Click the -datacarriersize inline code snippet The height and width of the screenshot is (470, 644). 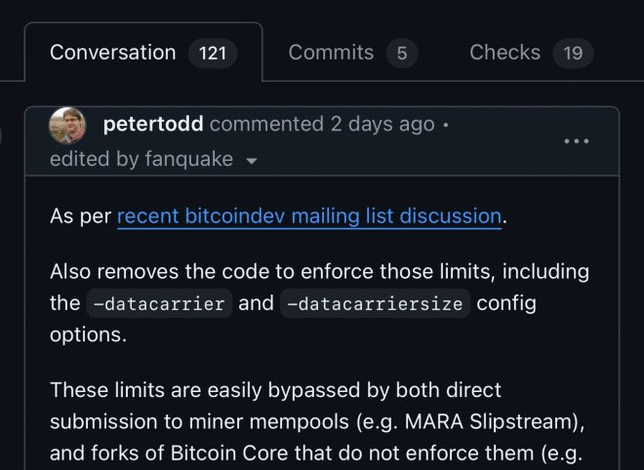point(375,304)
